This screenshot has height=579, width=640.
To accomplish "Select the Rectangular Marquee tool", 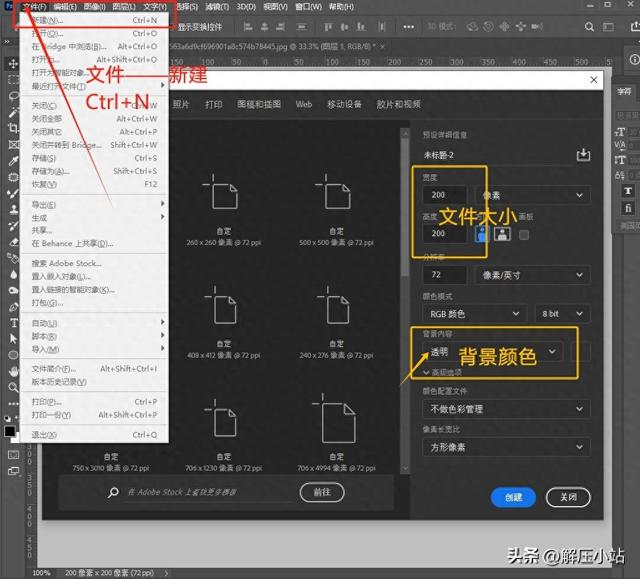I will (x=13, y=80).
